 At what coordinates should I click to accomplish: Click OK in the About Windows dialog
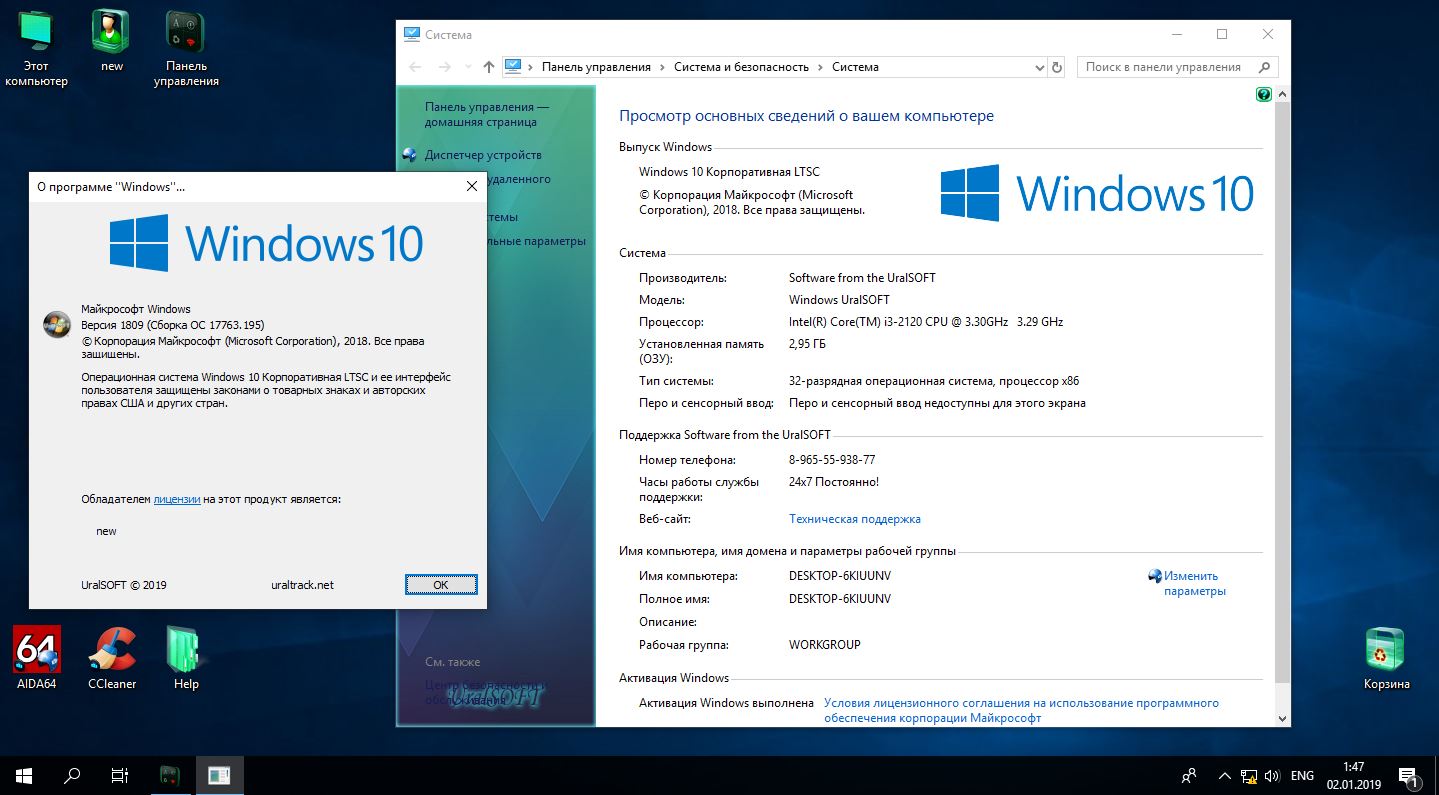[x=441, y=584]
